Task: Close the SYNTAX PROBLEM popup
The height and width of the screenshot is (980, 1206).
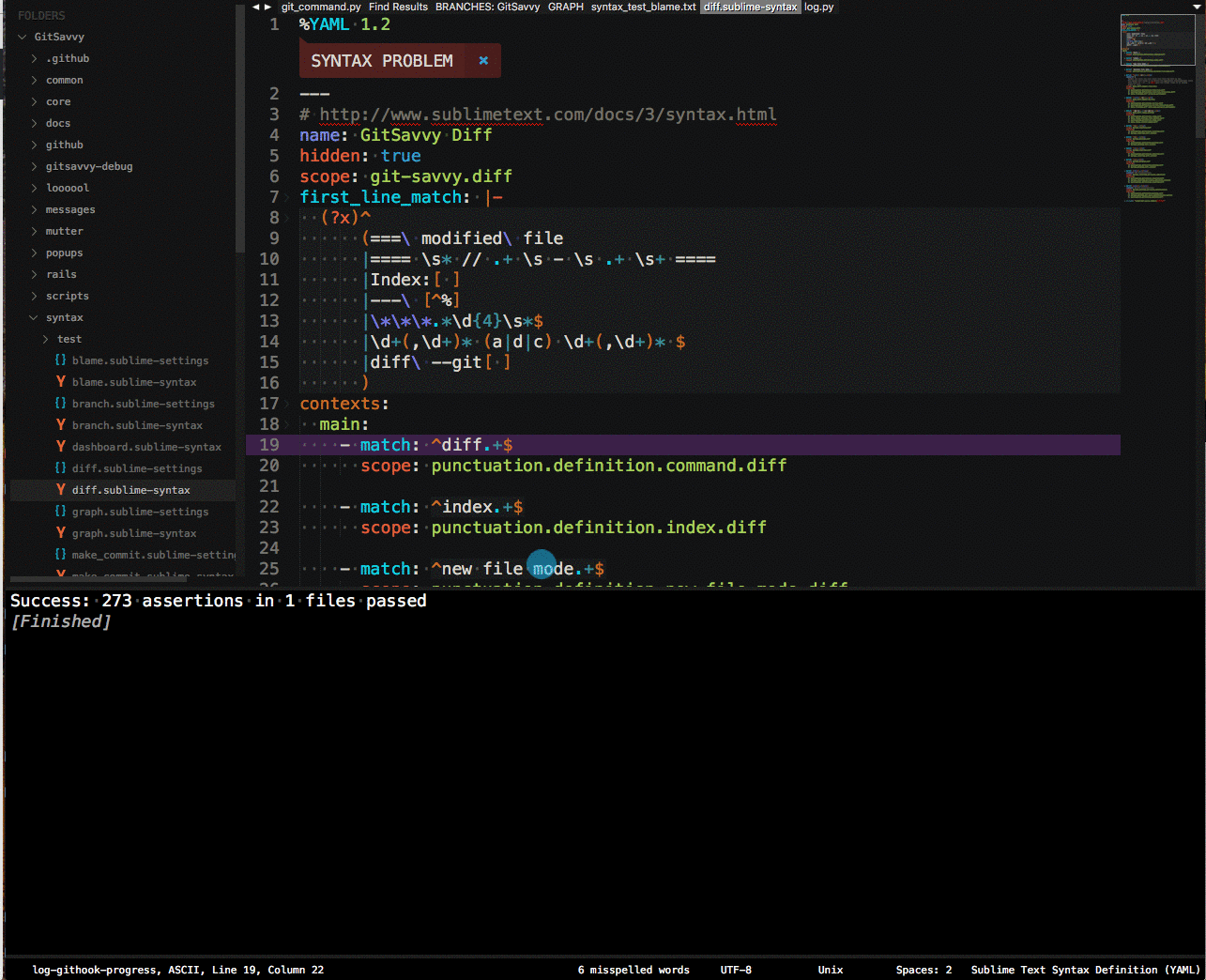Action: click(x=483, y=61)
